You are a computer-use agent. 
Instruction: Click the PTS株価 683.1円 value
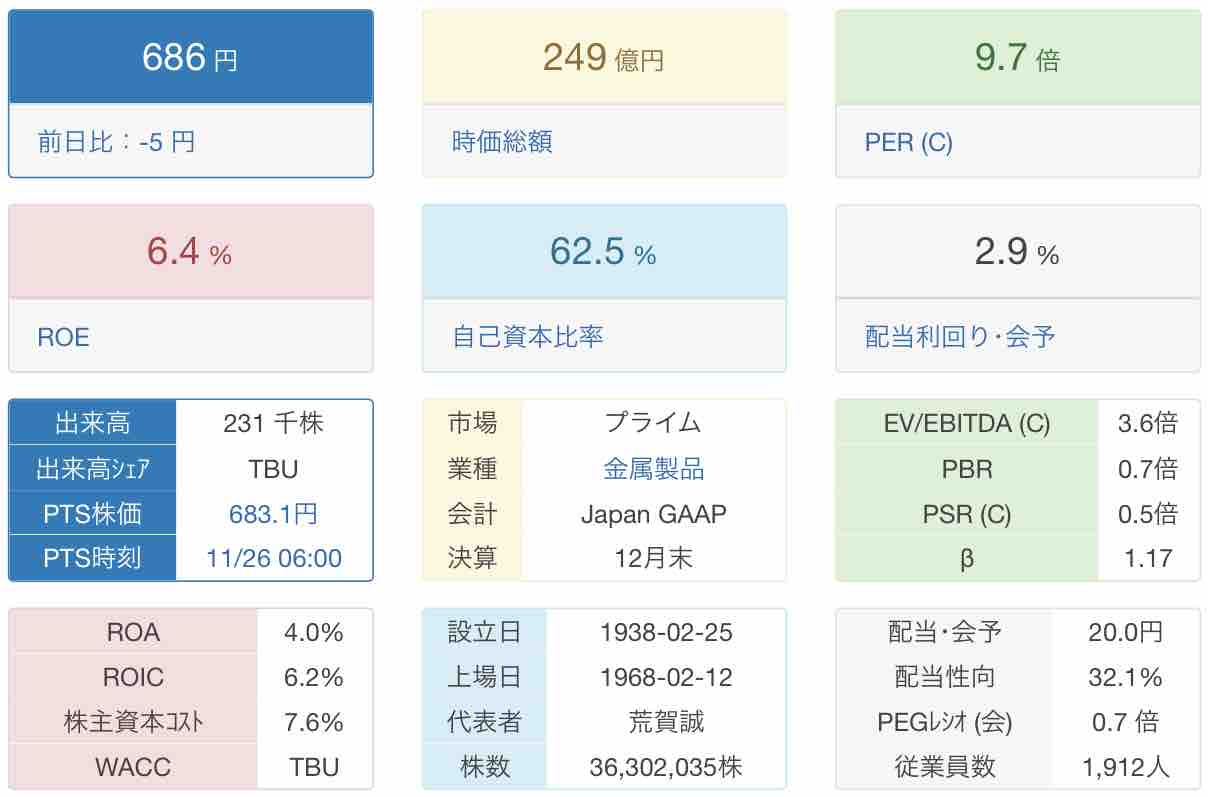274,514
